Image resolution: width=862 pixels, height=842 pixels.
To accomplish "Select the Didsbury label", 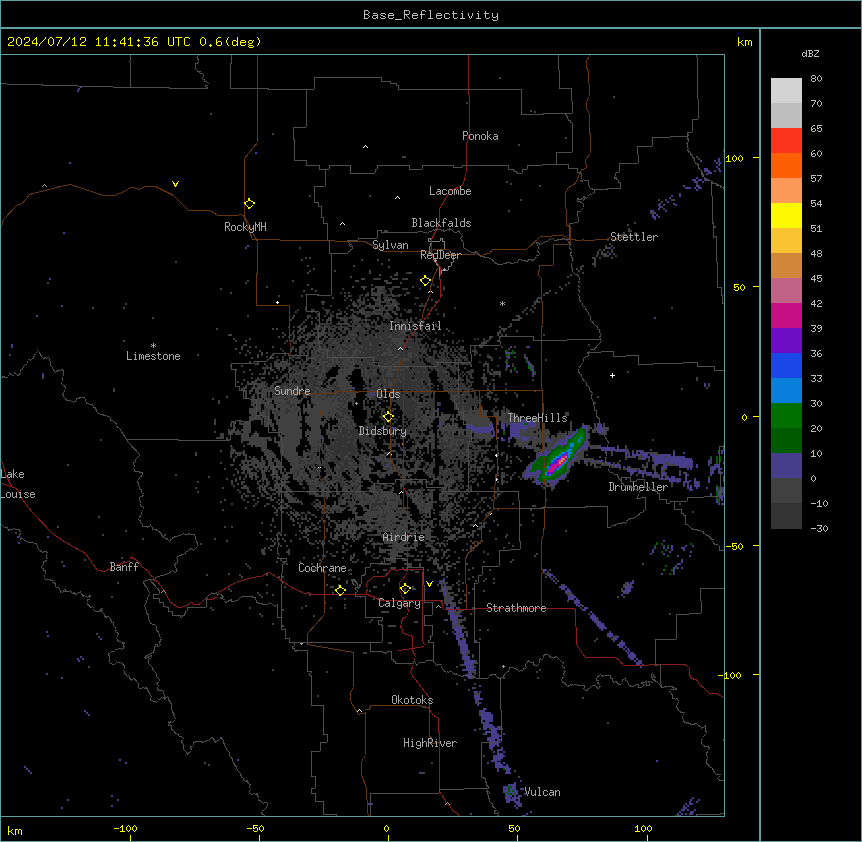I will [383, 431].
